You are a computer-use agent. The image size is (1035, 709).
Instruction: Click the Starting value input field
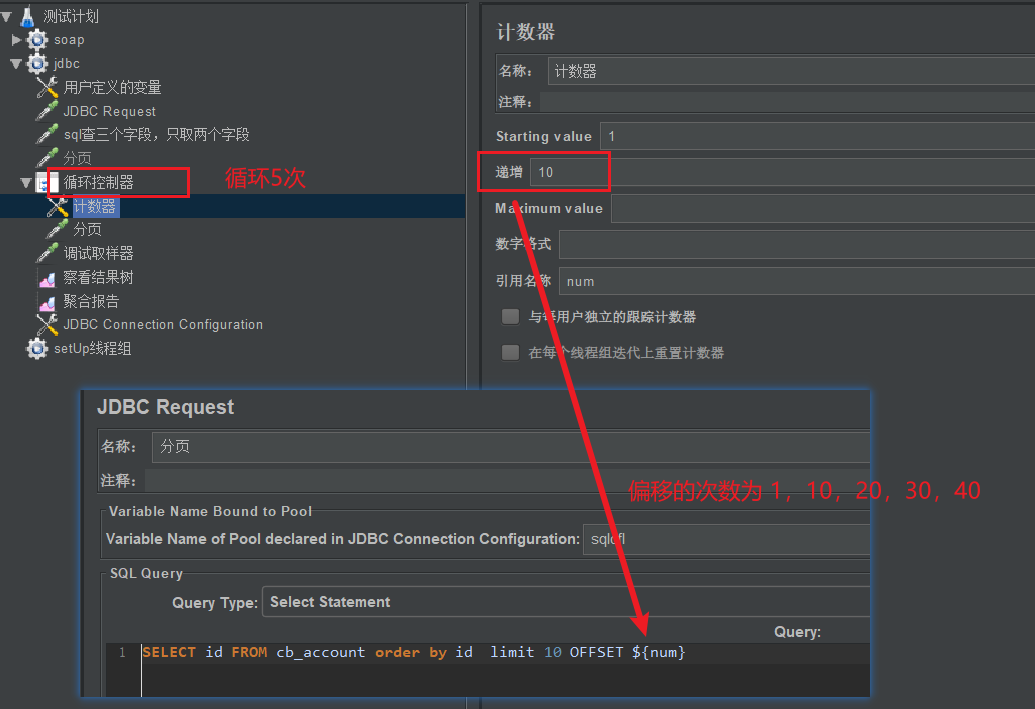700,135
